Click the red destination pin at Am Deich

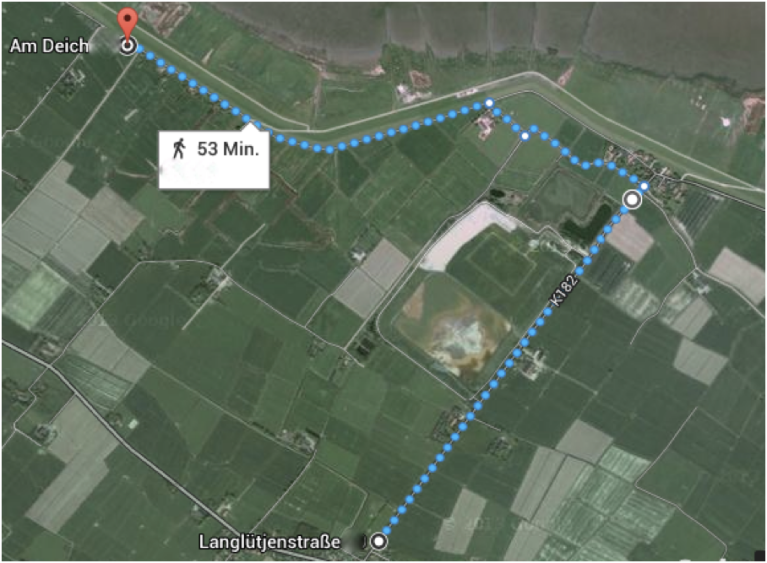128,23
